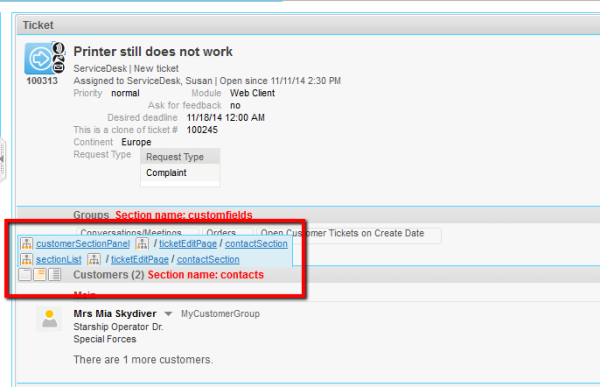The height and width of the screenshot is (387, 600).
Task: Click the head silhouette icon atop the ticket badge
Action: point(59,48)
